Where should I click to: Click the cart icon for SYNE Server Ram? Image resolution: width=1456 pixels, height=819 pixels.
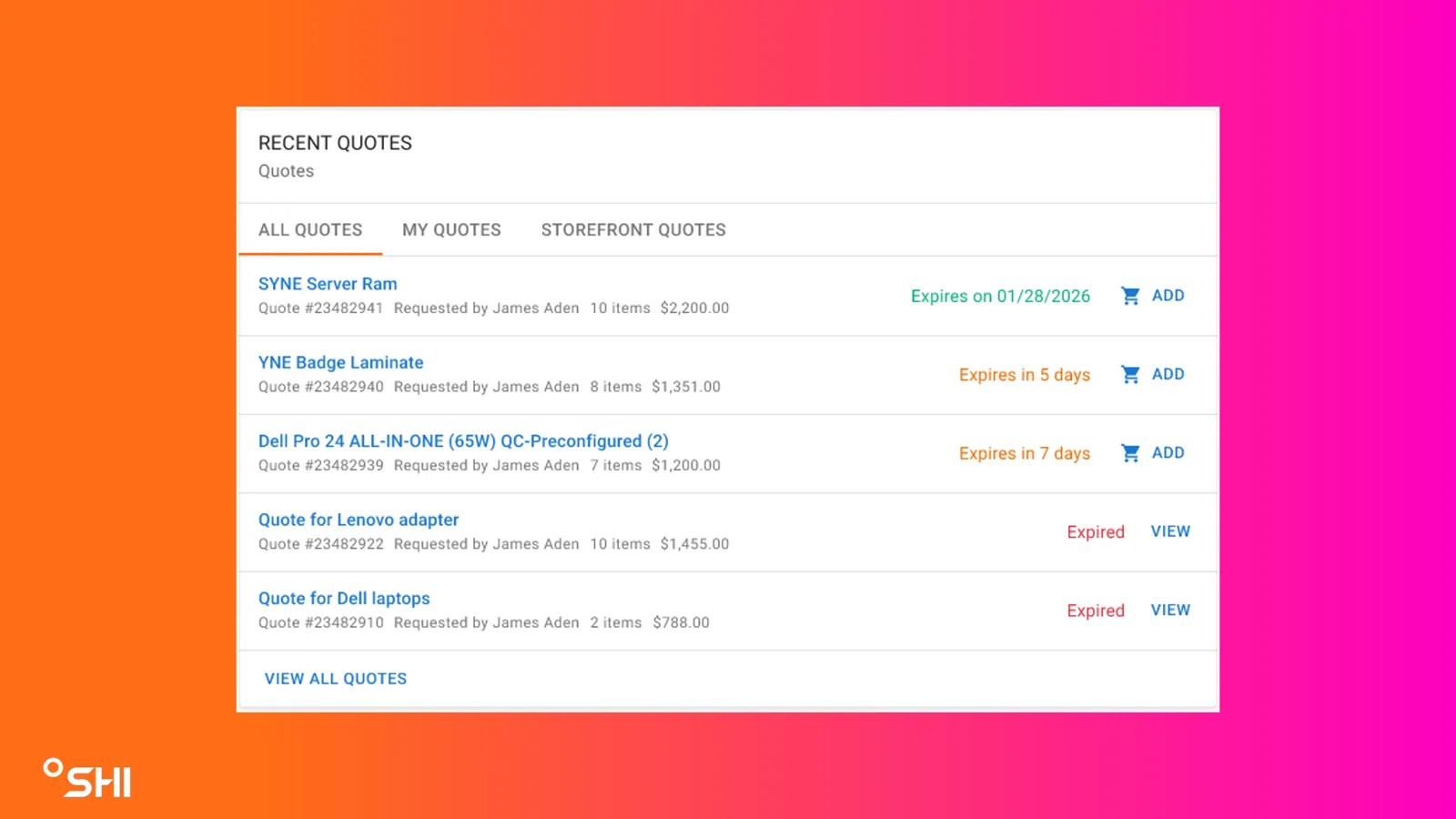1130,296
